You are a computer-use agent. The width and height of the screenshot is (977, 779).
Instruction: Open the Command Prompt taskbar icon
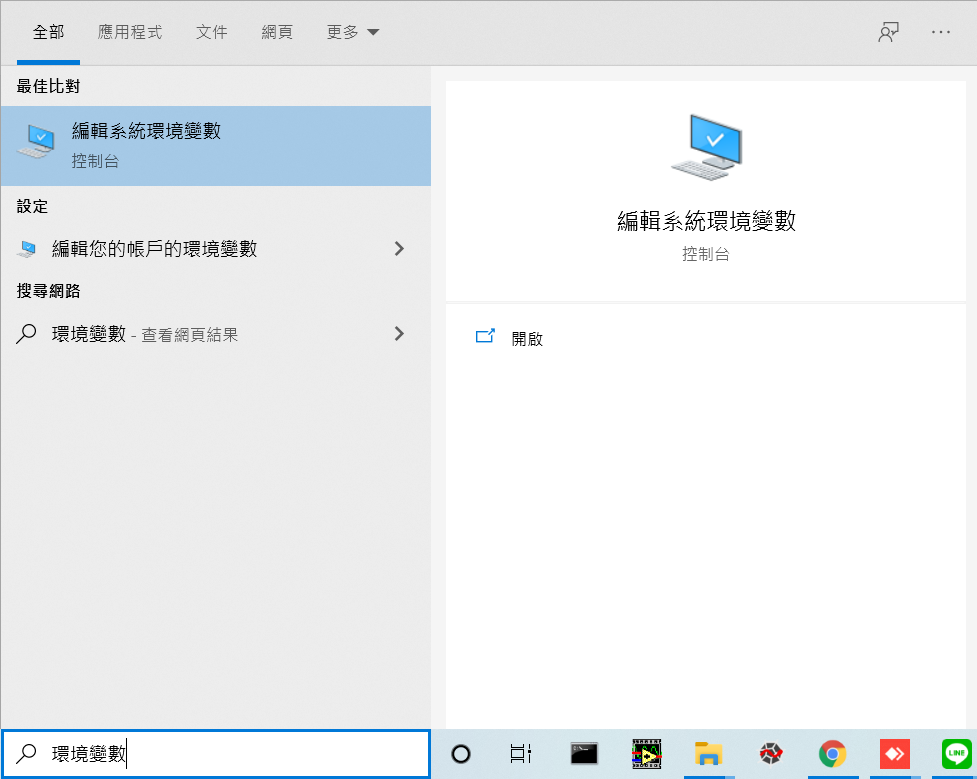[x=584, y=753]
